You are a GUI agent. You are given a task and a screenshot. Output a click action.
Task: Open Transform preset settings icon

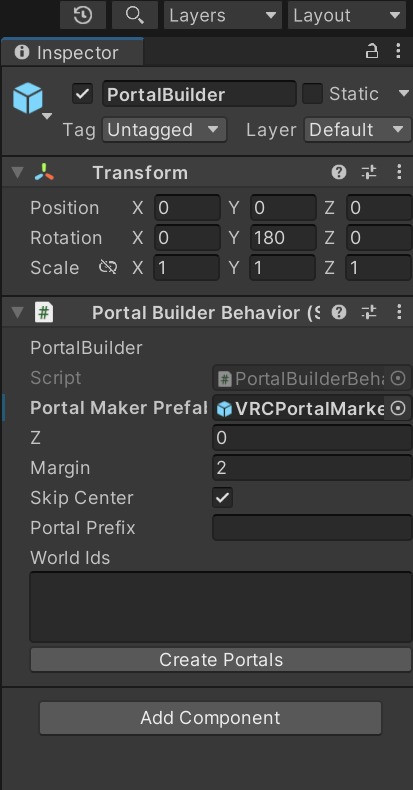click(x=369, y=173)
